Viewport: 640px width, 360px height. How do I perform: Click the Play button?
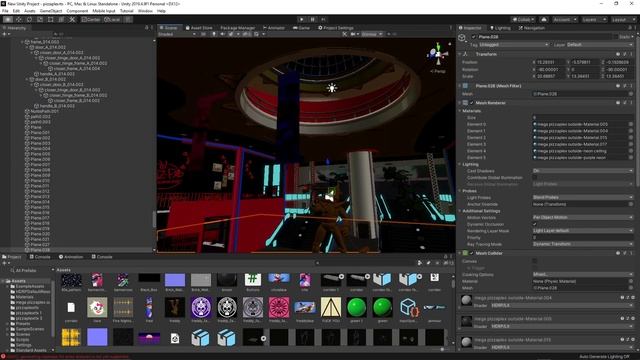coord(302,19)
